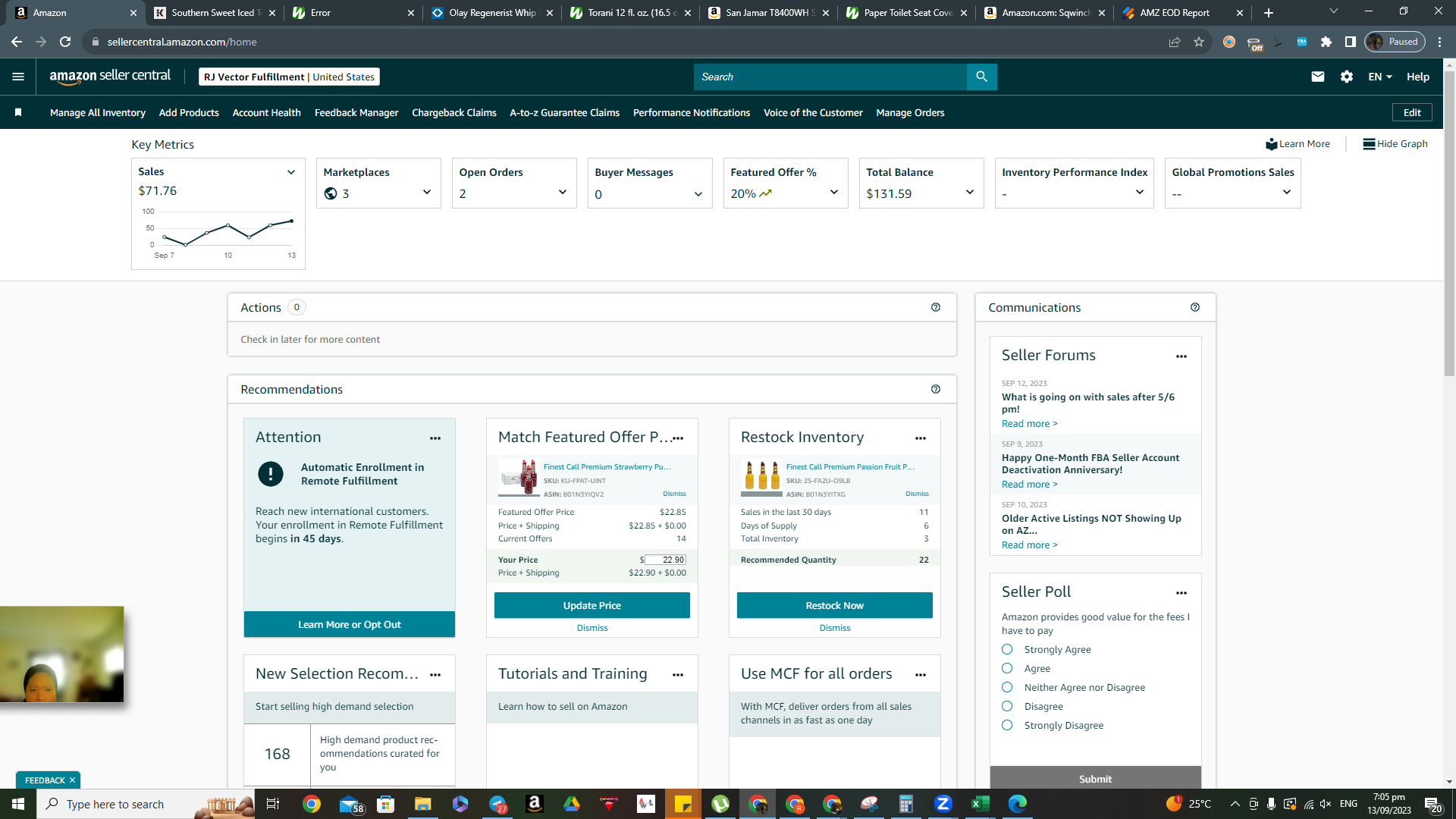The image size is (1456, 819).
Task: Expand the Global Promotions Sales dropdown
Action: tap(1287, 193)
